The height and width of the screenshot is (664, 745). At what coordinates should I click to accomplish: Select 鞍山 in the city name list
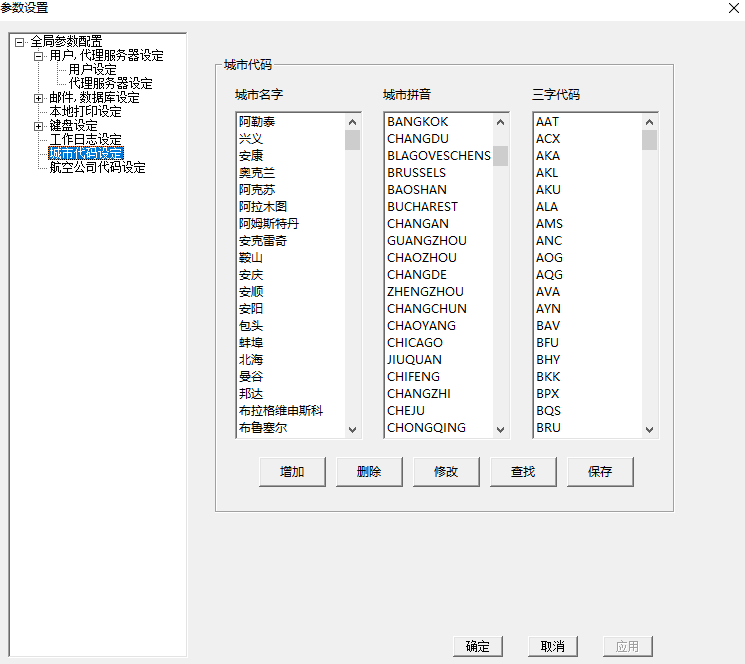(x=251, y=258)
